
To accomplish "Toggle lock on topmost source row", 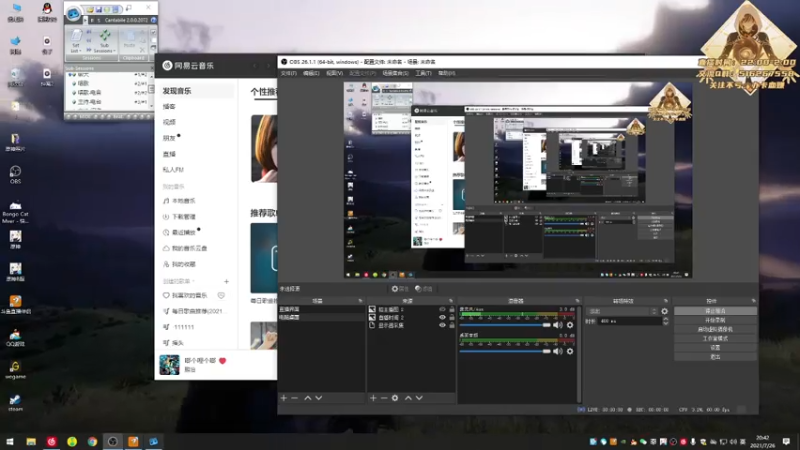I will (x=452, y=309).
